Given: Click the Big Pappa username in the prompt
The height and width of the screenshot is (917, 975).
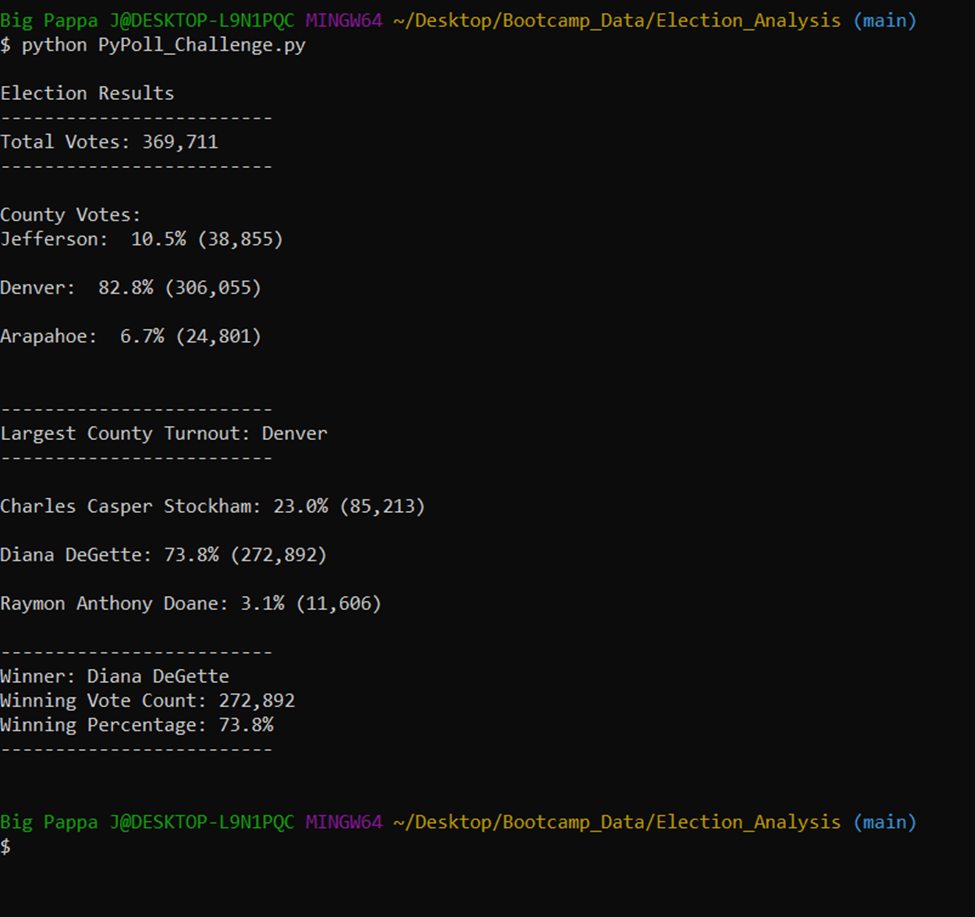Looking at the screenshot, I should pos(46,20).
